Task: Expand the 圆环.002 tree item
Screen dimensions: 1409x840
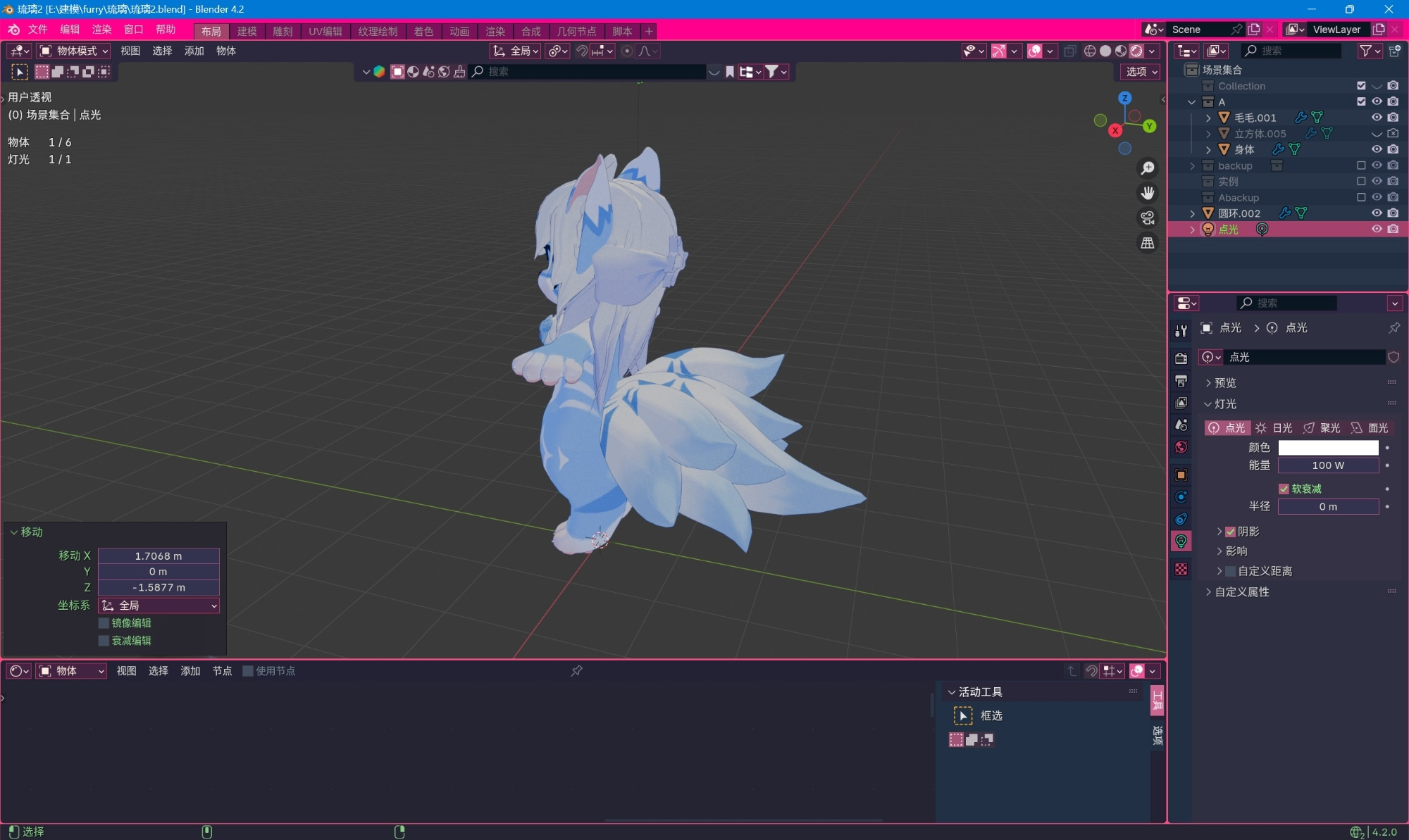Action: 1192,213
